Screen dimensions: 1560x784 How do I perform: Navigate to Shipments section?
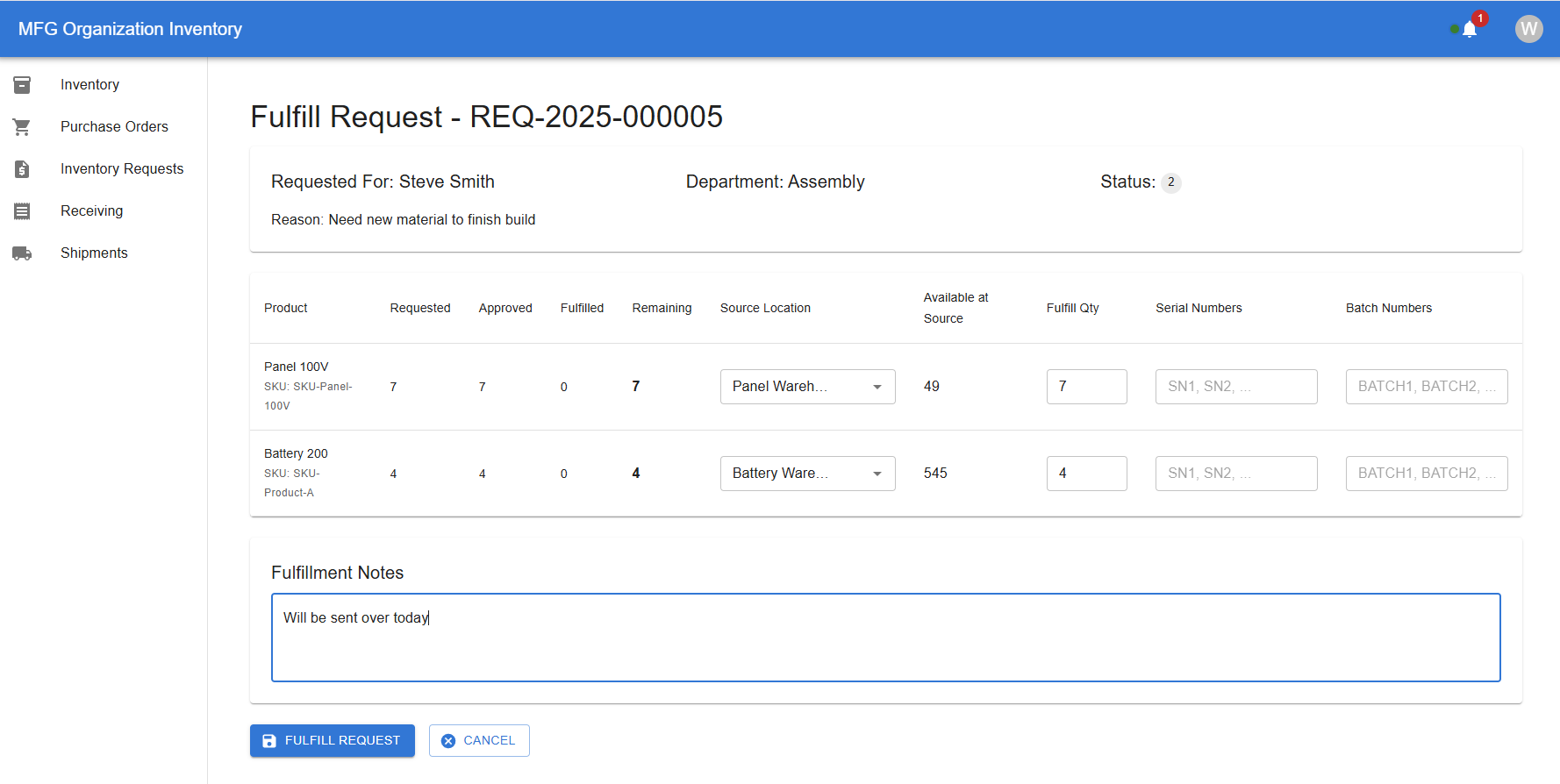pos(94,253)
